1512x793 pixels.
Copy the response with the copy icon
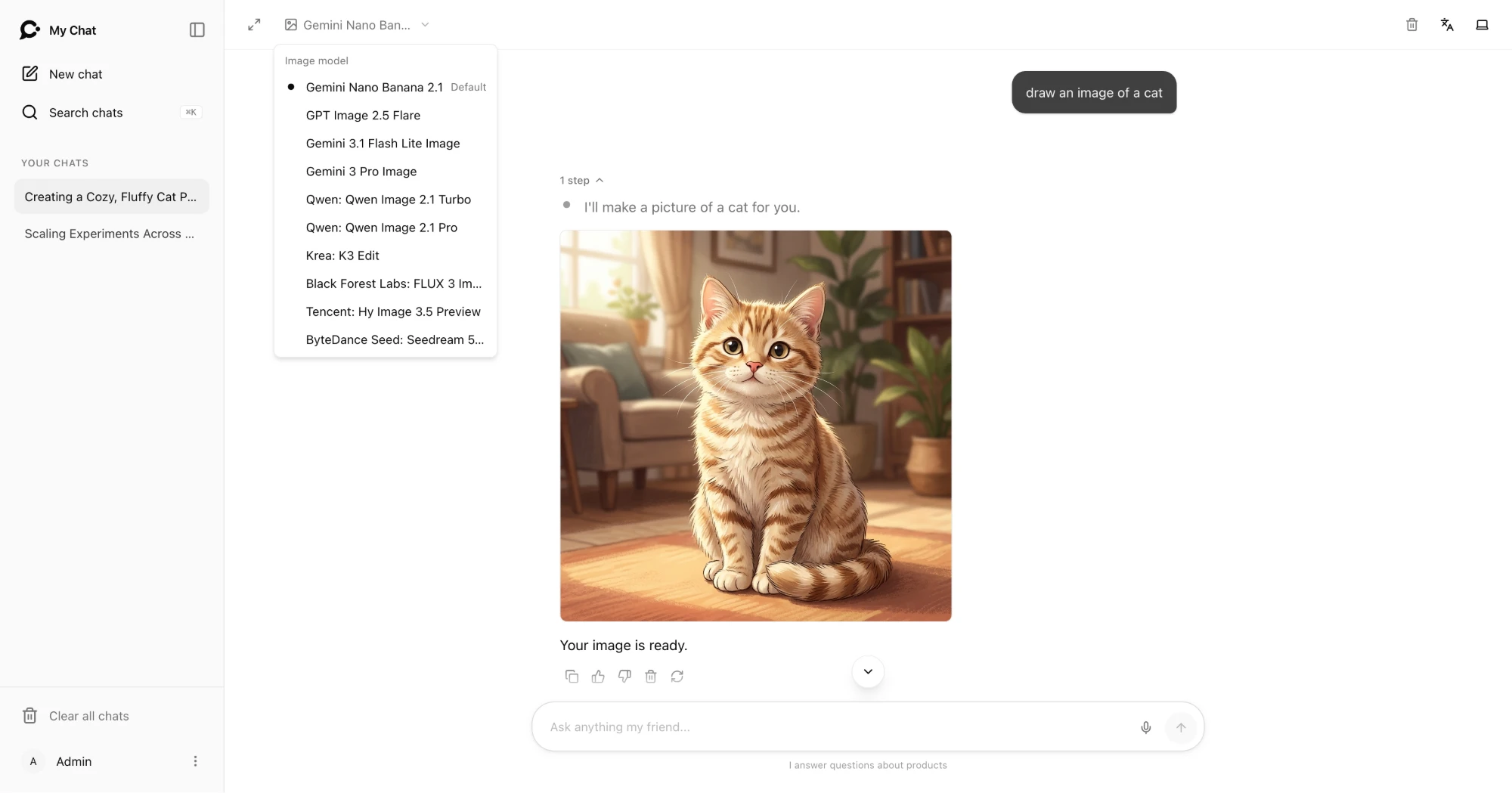(572, 677)
